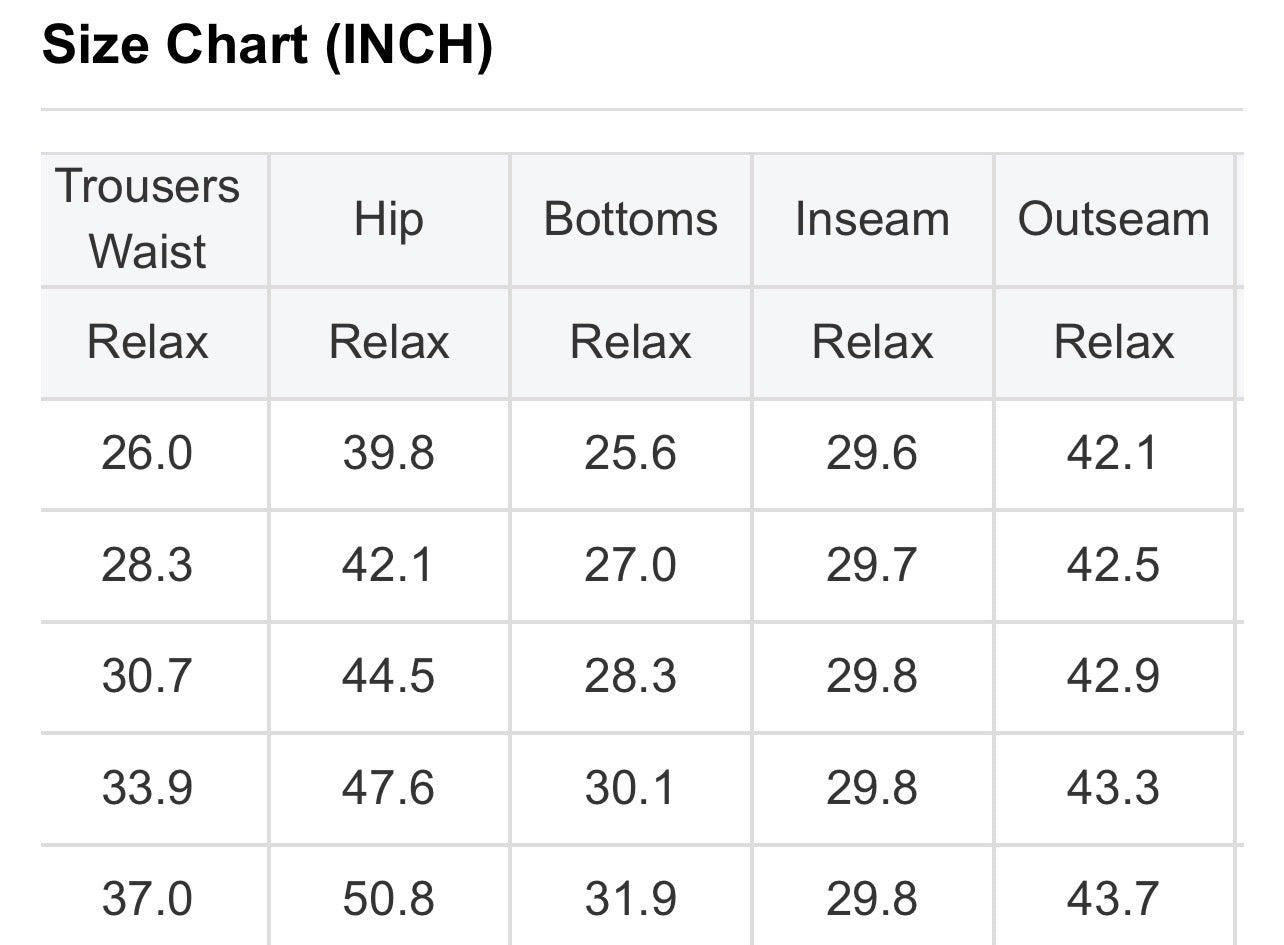Image resolution: width=1284 pixels, height=945 pixels.
Task: Click the 50.8 hip value
Action: click(x=388, y=898)
